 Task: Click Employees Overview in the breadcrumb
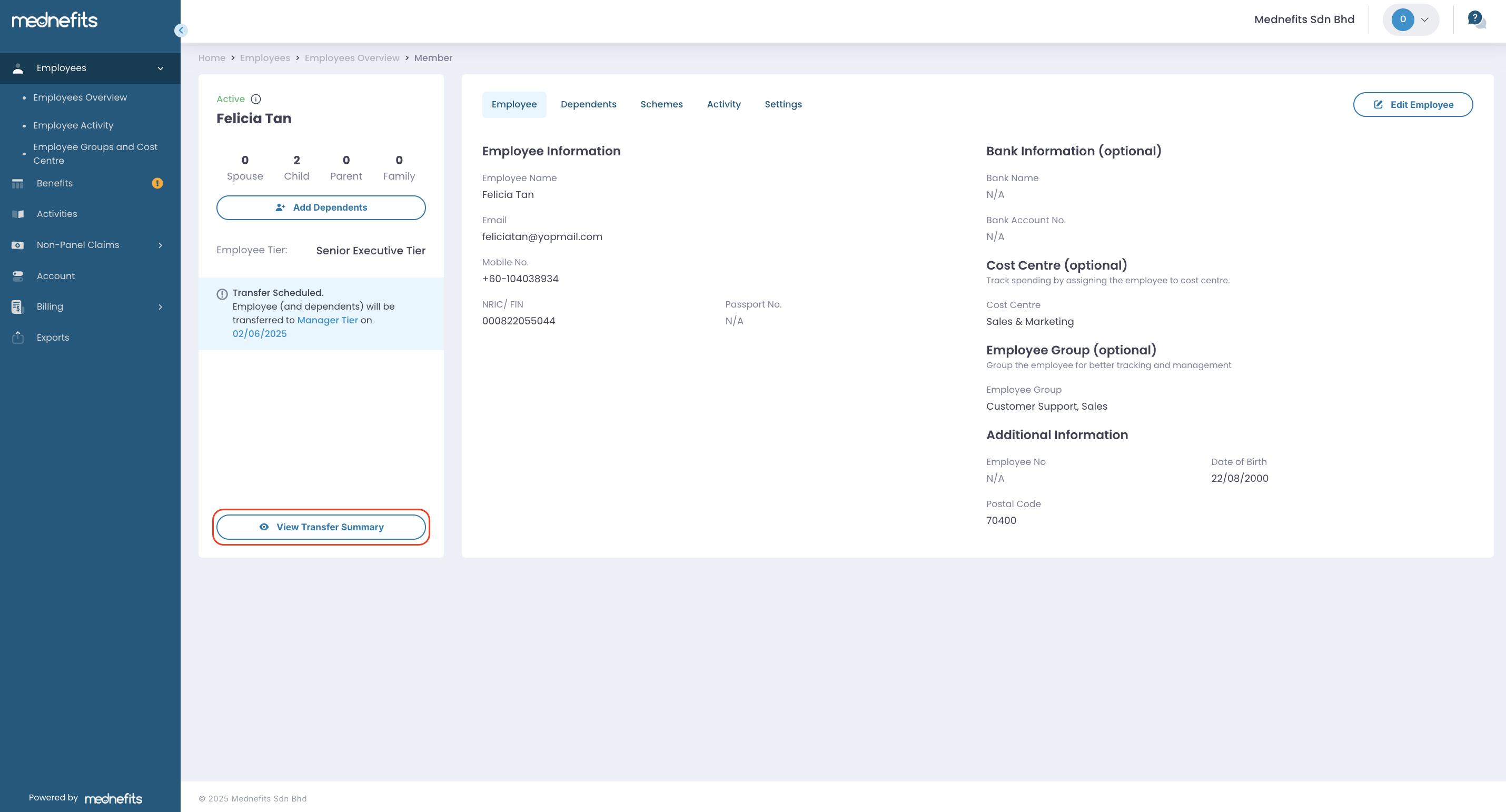click(x=352, y=58)
